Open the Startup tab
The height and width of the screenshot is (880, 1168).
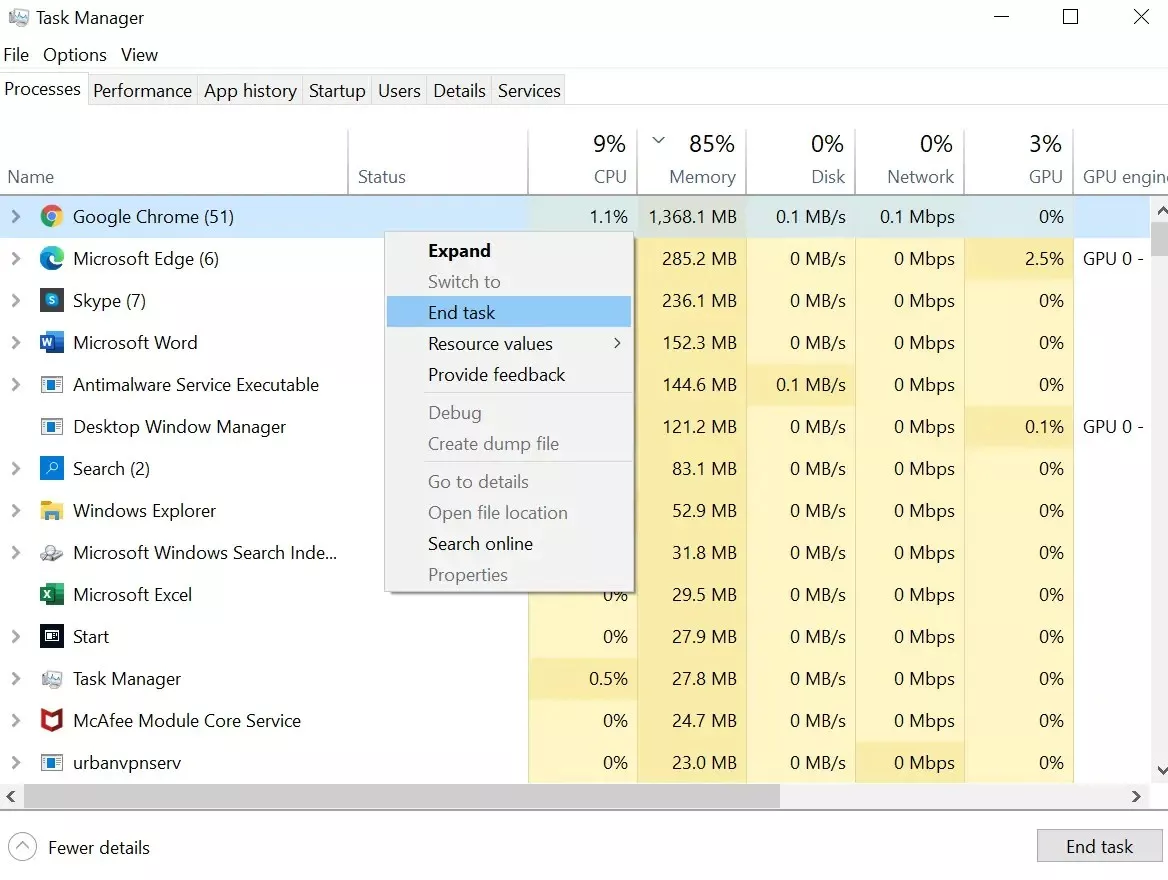pyautogui.click(x=337, y=91)
